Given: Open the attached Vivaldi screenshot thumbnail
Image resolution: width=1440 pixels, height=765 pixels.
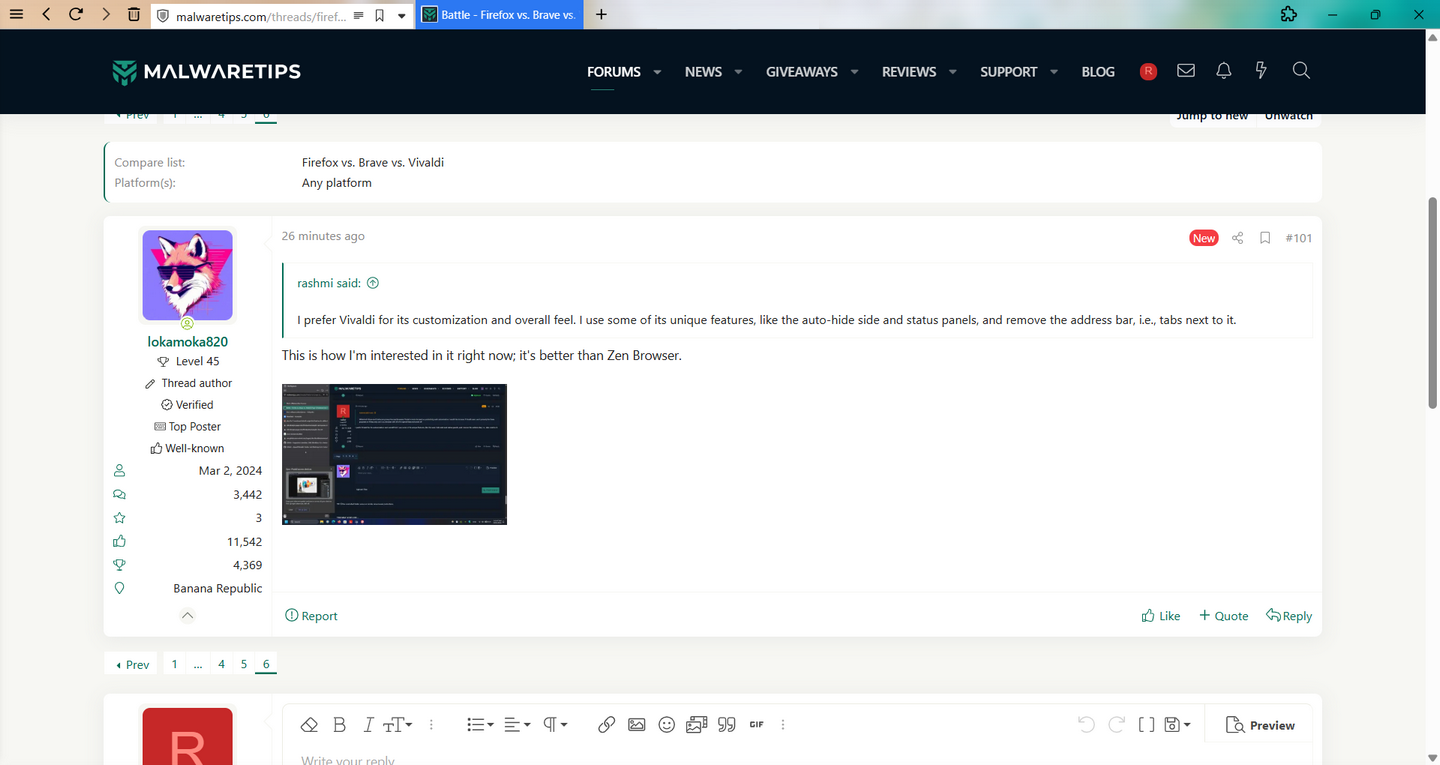Looking at the screenshot, I should (394, 454).
